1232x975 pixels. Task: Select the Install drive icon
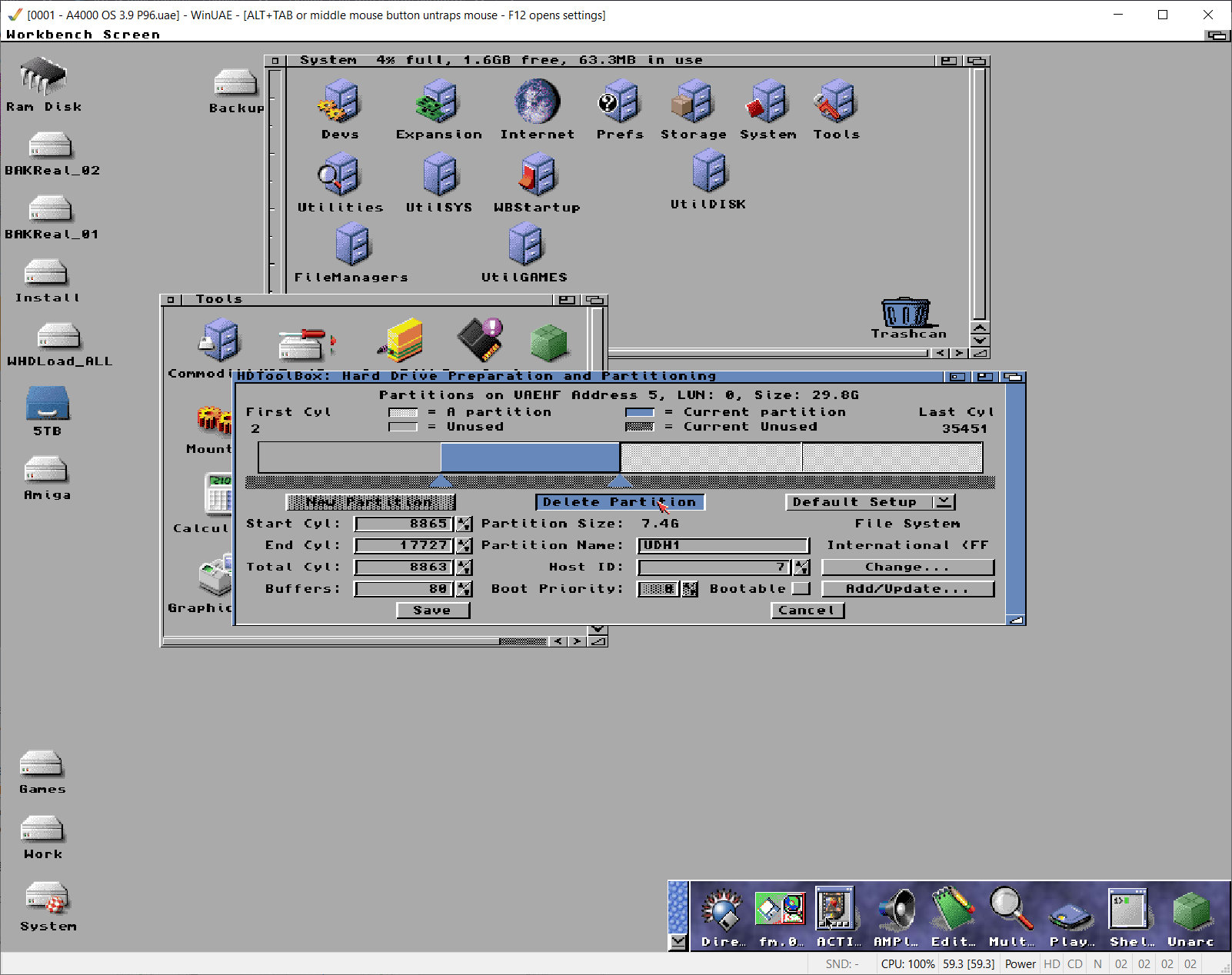coord(46,272)
